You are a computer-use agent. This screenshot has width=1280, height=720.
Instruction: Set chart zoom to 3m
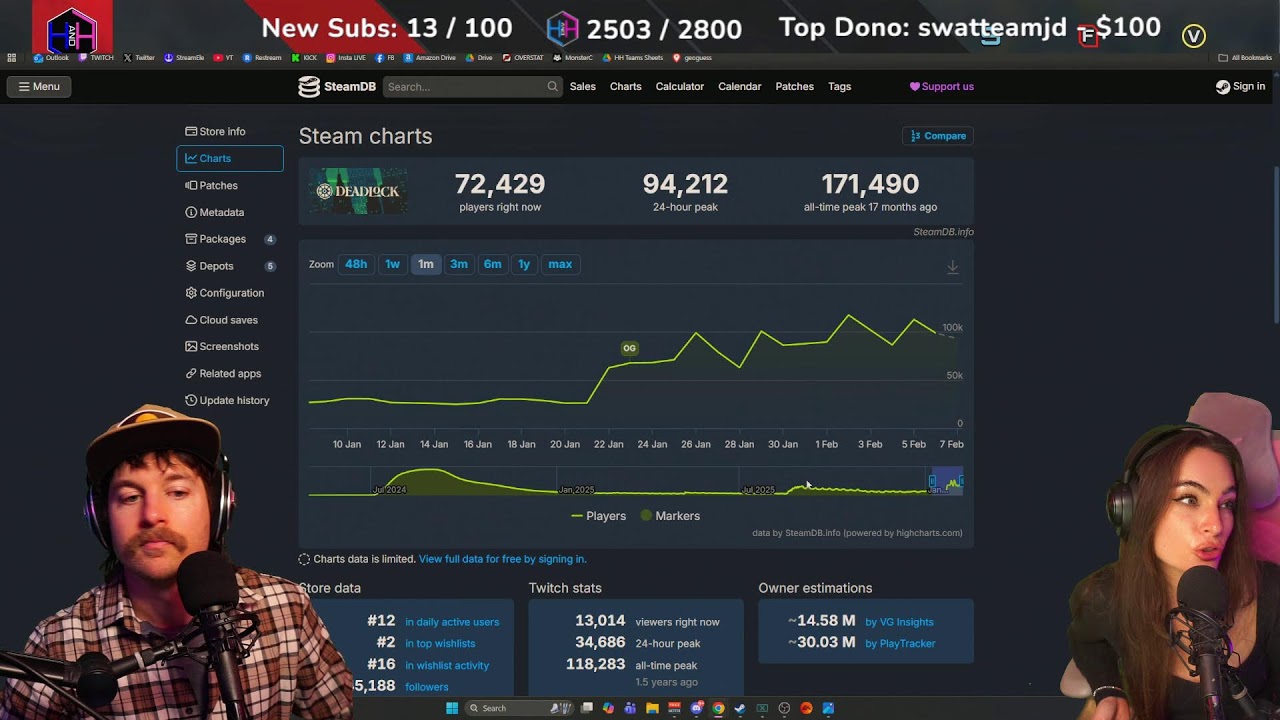[x=459, y=264]
